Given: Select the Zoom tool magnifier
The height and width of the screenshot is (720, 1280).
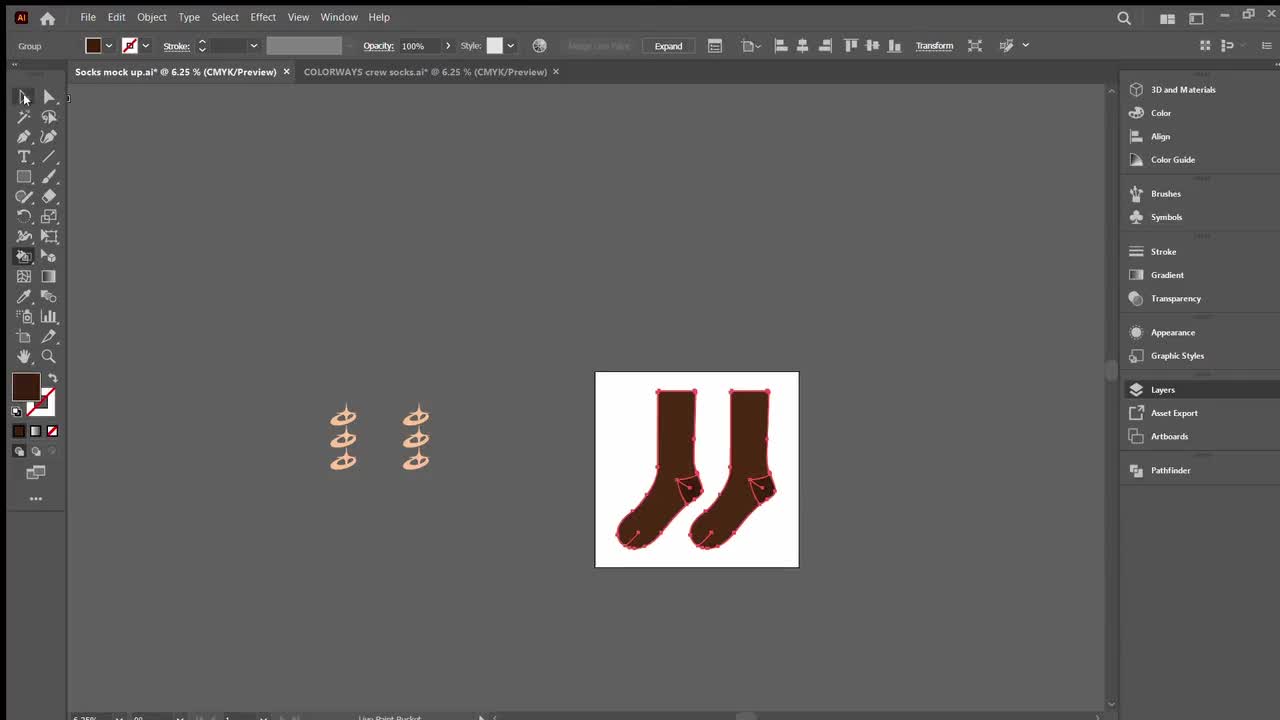Looking at the screenshot, I should [x=49, y=357].
